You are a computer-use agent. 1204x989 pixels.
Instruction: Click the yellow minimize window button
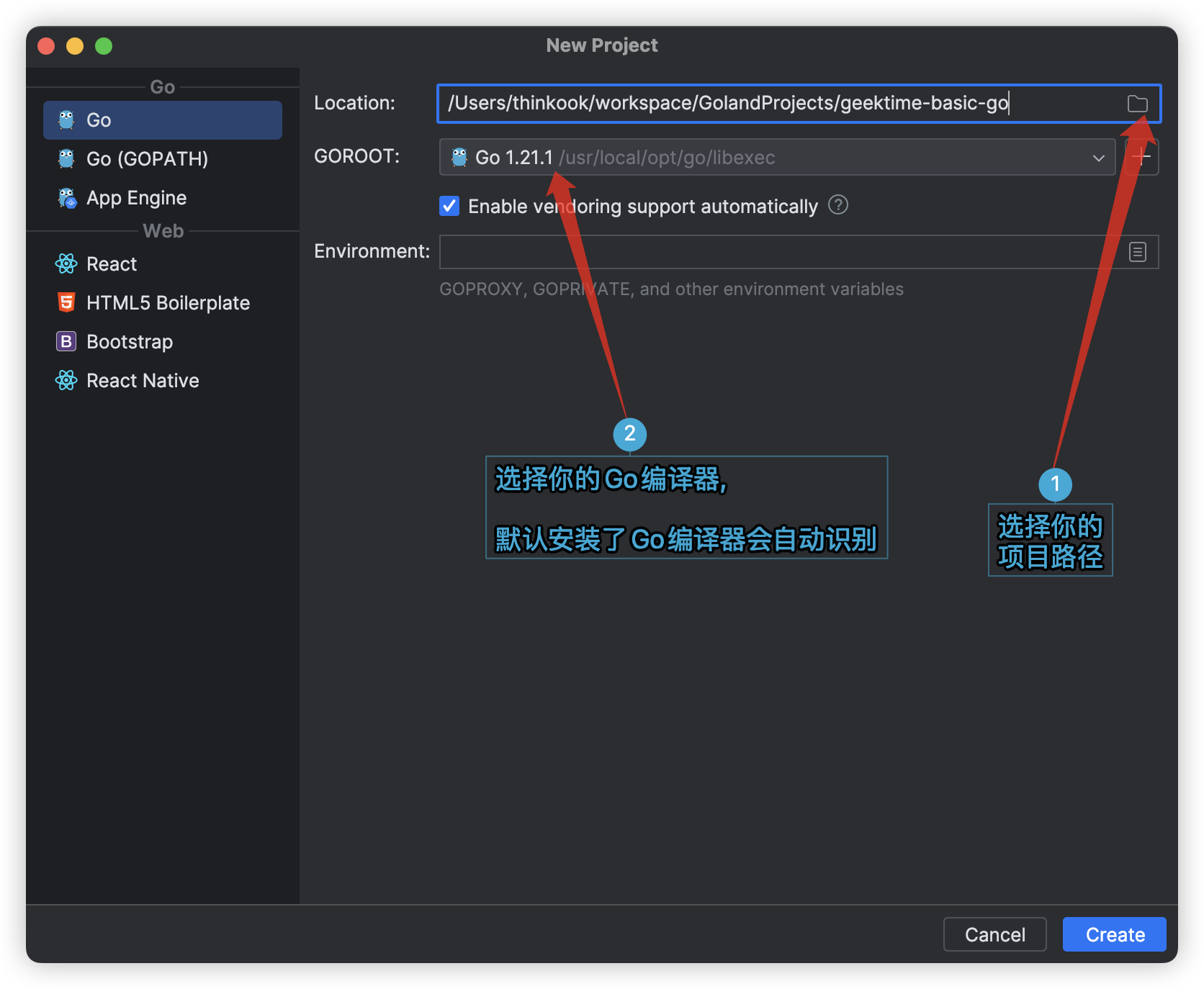[75, 46]
